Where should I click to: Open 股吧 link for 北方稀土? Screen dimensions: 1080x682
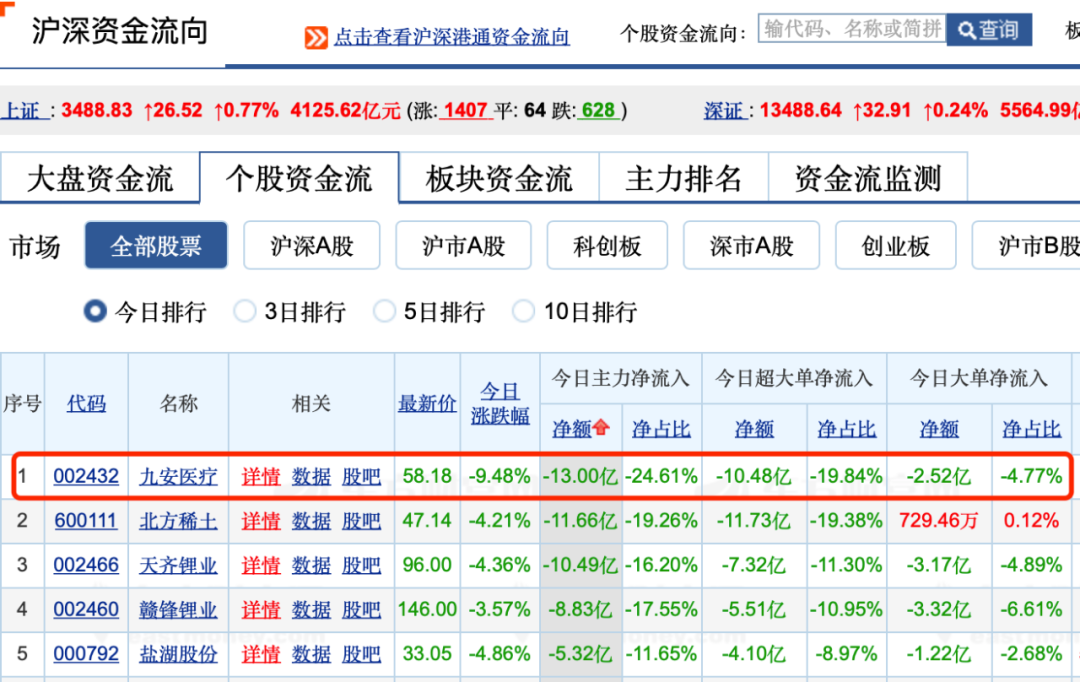tap(361, 520)
